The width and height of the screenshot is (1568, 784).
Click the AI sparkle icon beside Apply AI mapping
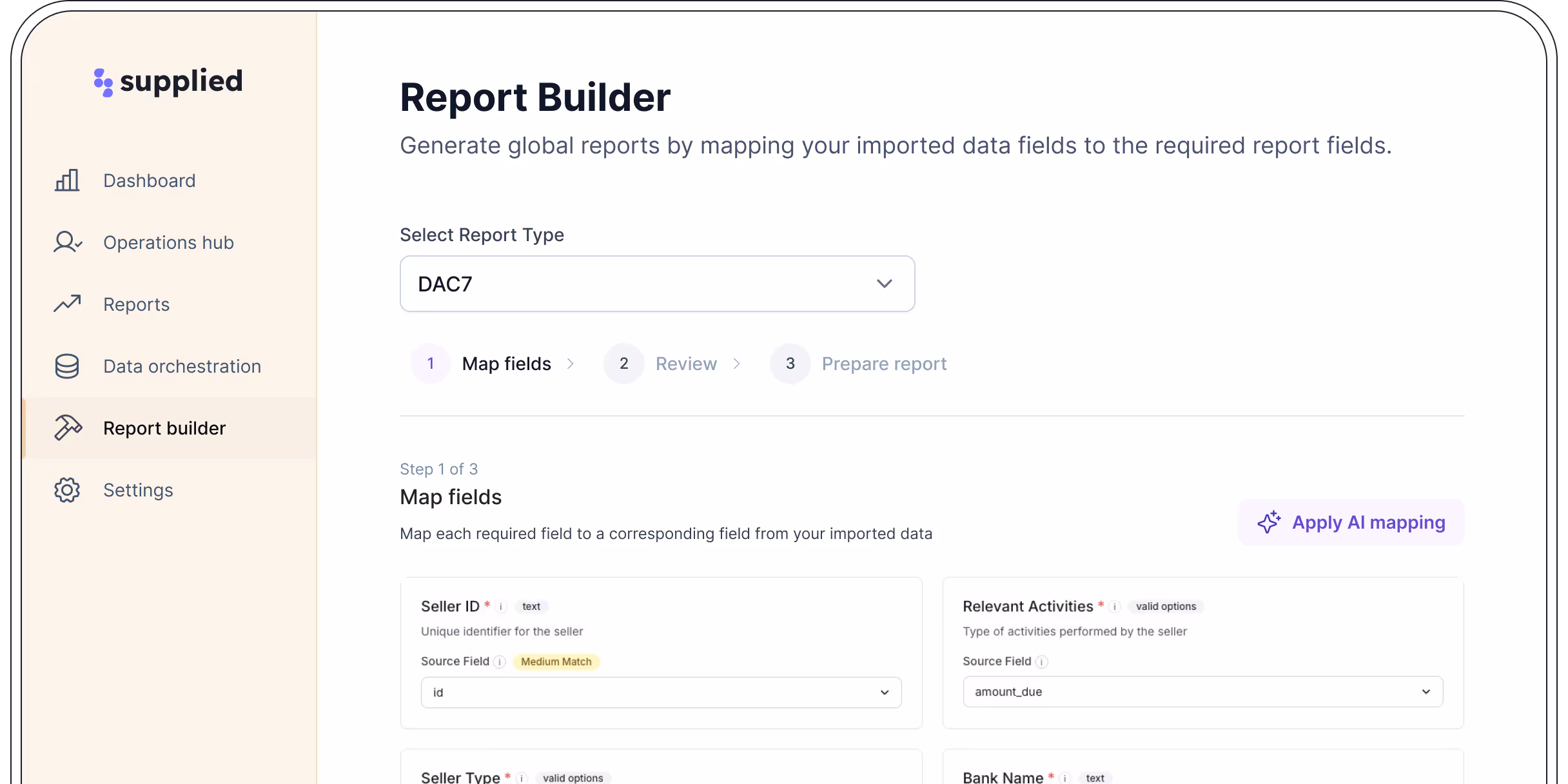(x=1269, y=522)
